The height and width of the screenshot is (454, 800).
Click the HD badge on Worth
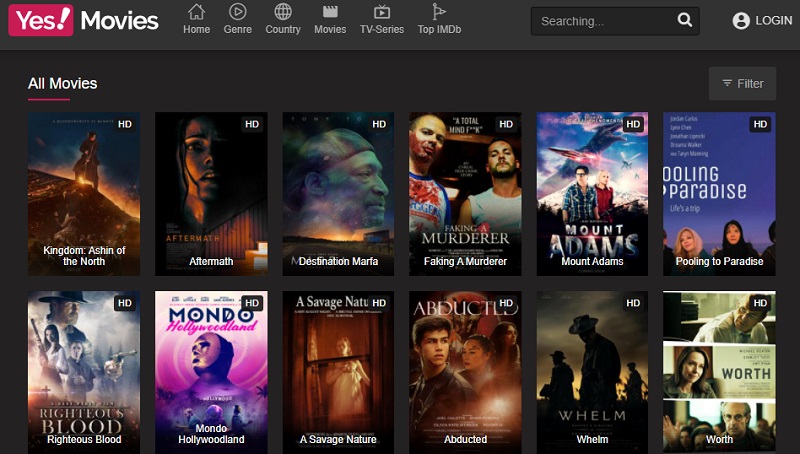(760, 303)
